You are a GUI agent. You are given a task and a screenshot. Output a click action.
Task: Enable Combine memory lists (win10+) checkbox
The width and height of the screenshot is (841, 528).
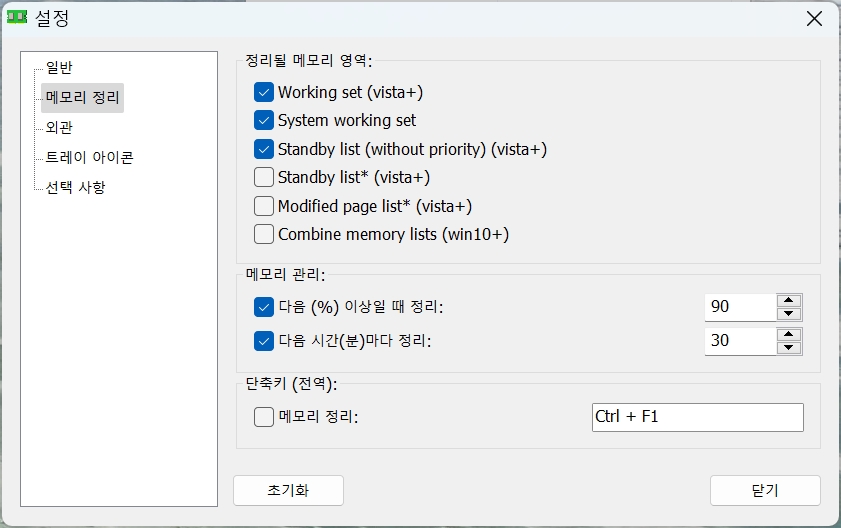(x=264, y=234)
